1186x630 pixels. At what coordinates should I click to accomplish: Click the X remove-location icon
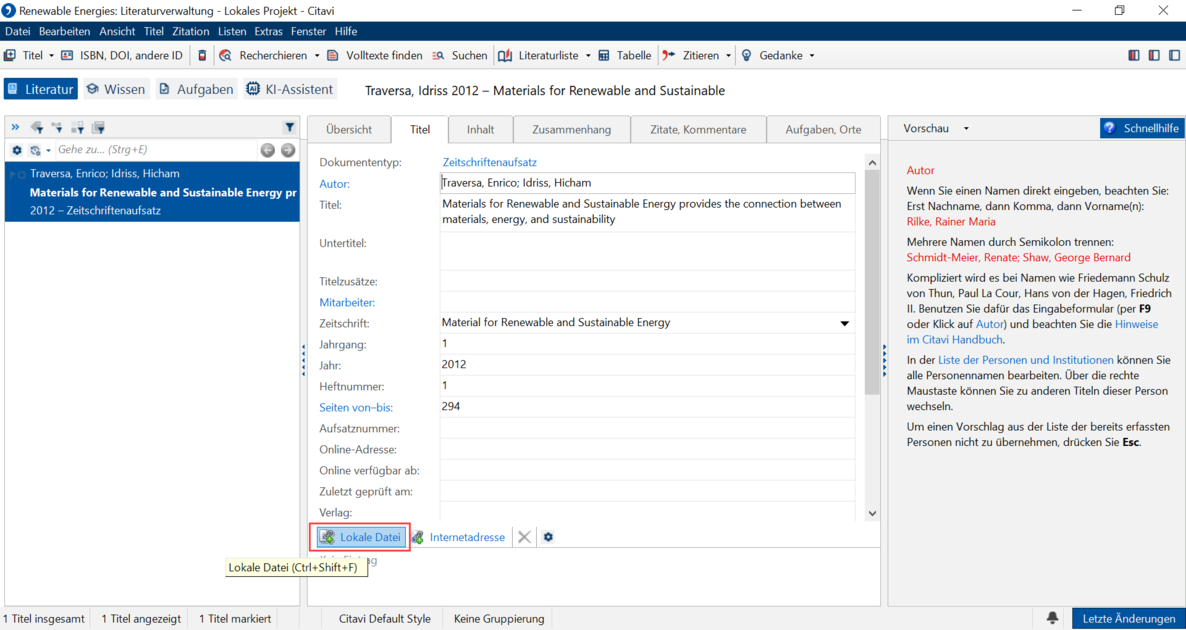(x=524, y=537)
